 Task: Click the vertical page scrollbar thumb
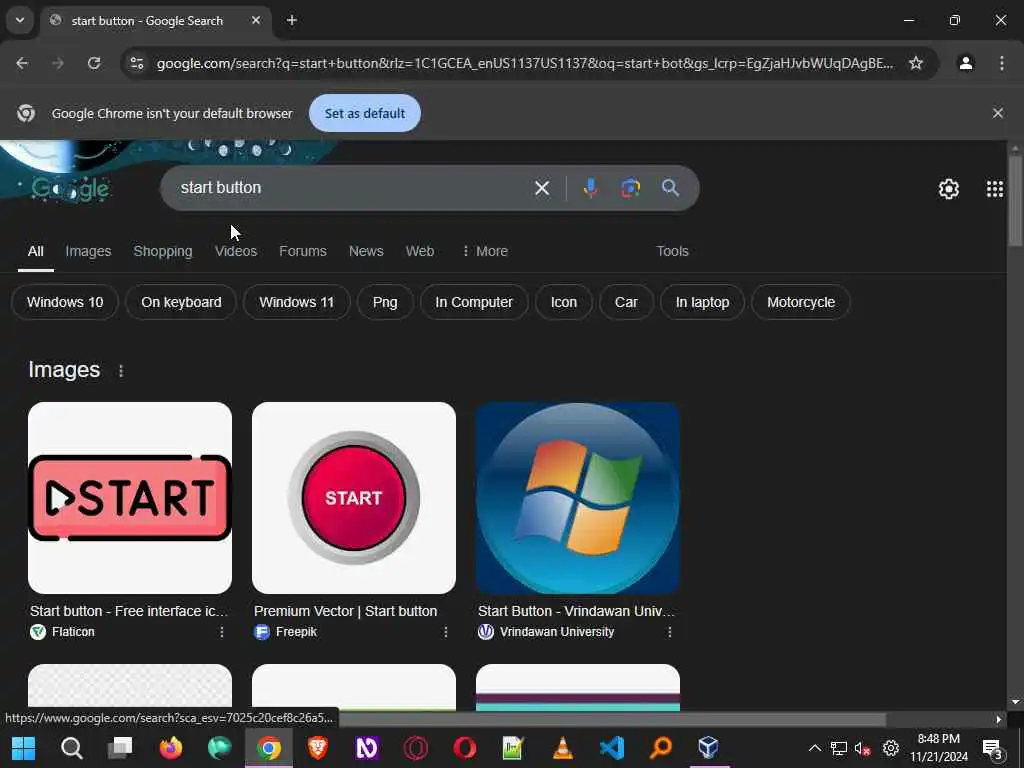pyautogui.click(x=1014, y=200)
